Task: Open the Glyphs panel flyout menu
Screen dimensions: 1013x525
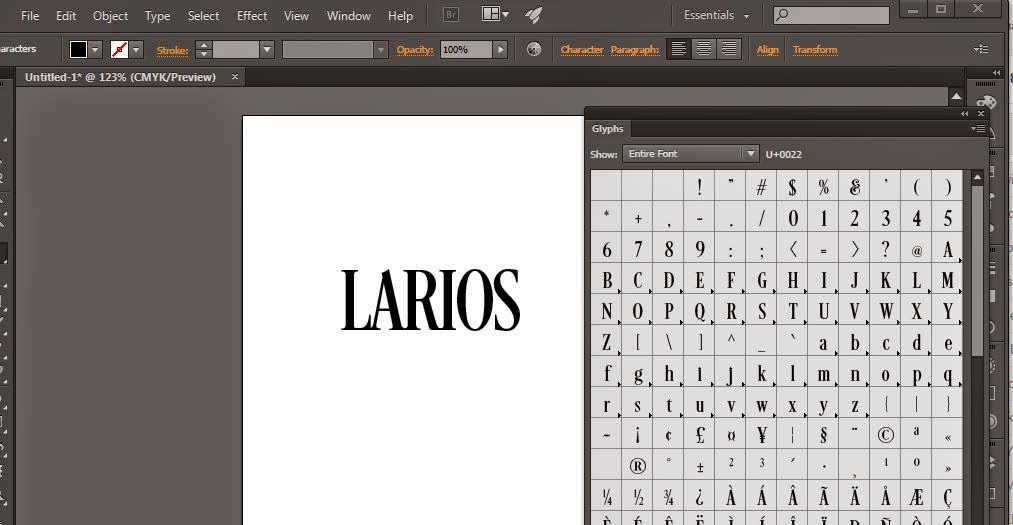Action: pos(977,129)
